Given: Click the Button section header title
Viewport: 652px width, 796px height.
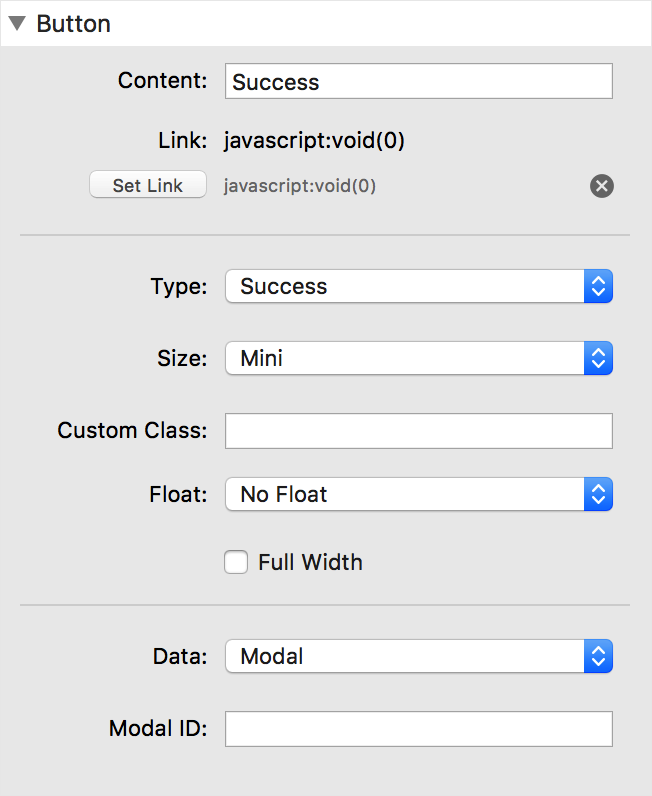Looking at the screenshot, I should tap(74, 24).
